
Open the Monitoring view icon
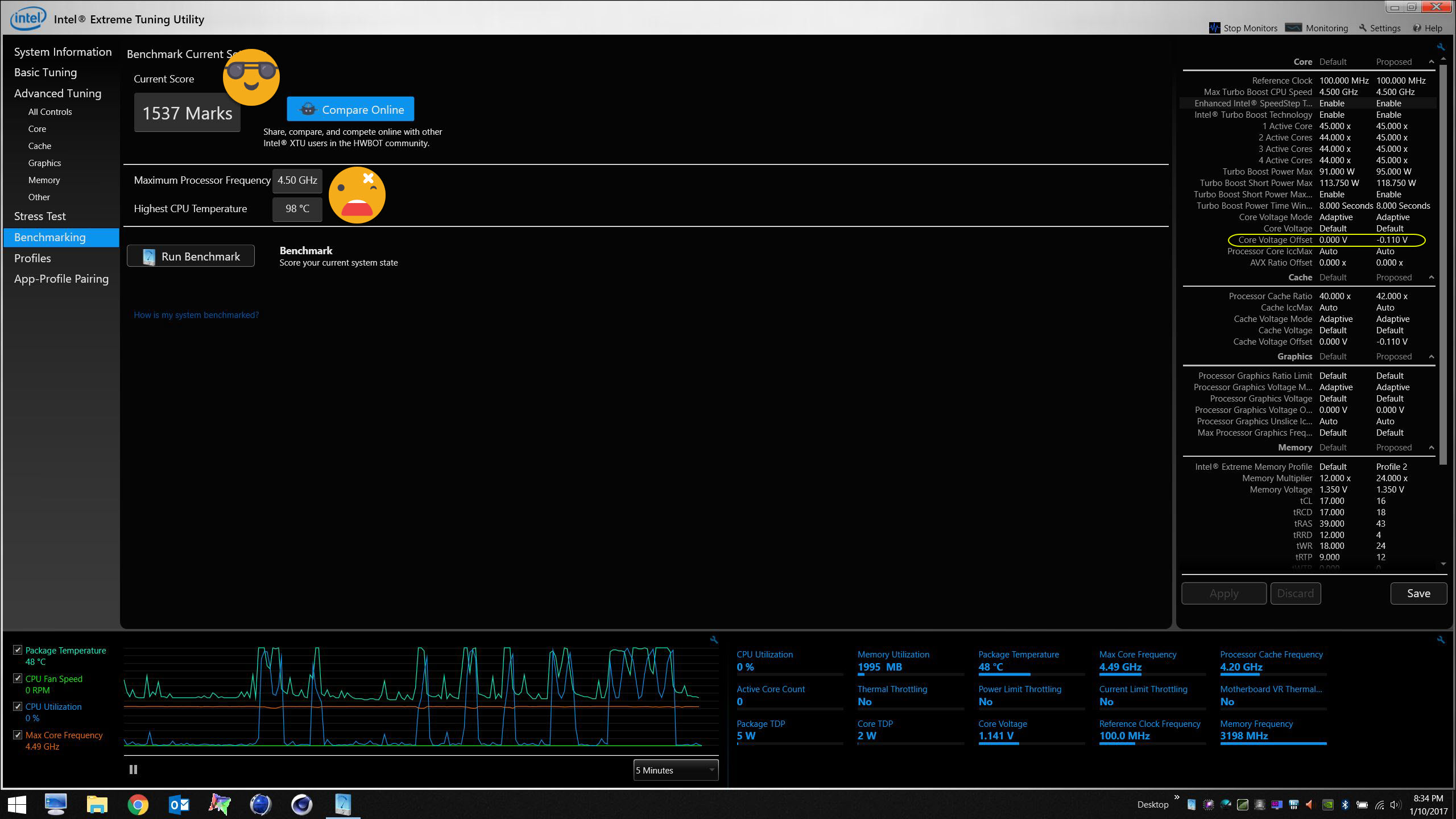click(1293, 28)
